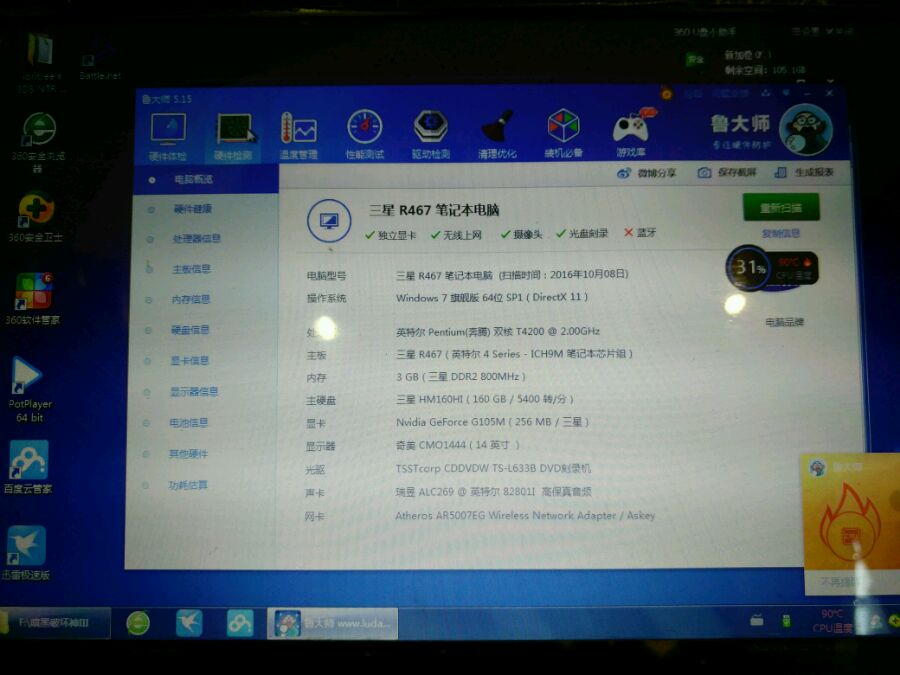Open the folder icon at desktop top-left
The height and width of the screenshot is (675, 900).
pos(40,62)
